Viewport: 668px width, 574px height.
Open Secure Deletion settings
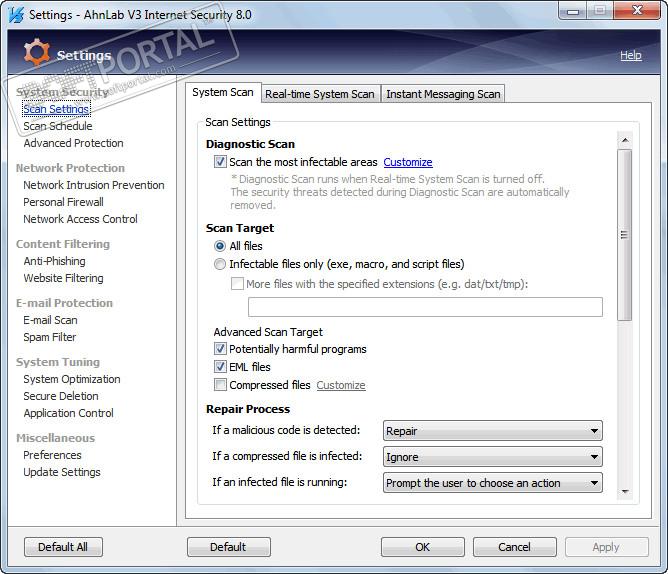[61, 396]
